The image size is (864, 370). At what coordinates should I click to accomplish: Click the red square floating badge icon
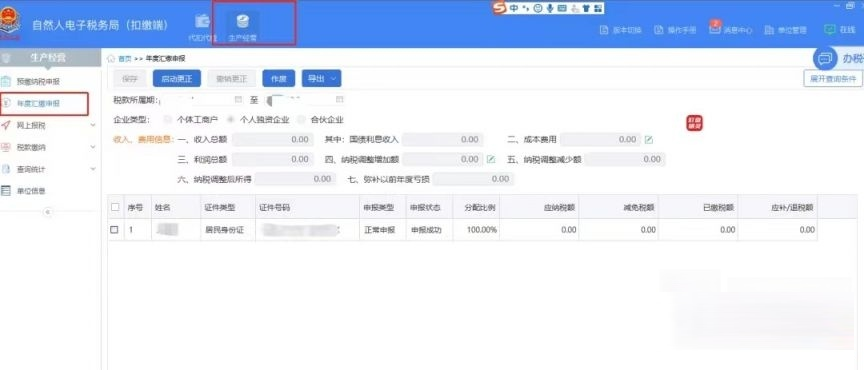(694, 123)
